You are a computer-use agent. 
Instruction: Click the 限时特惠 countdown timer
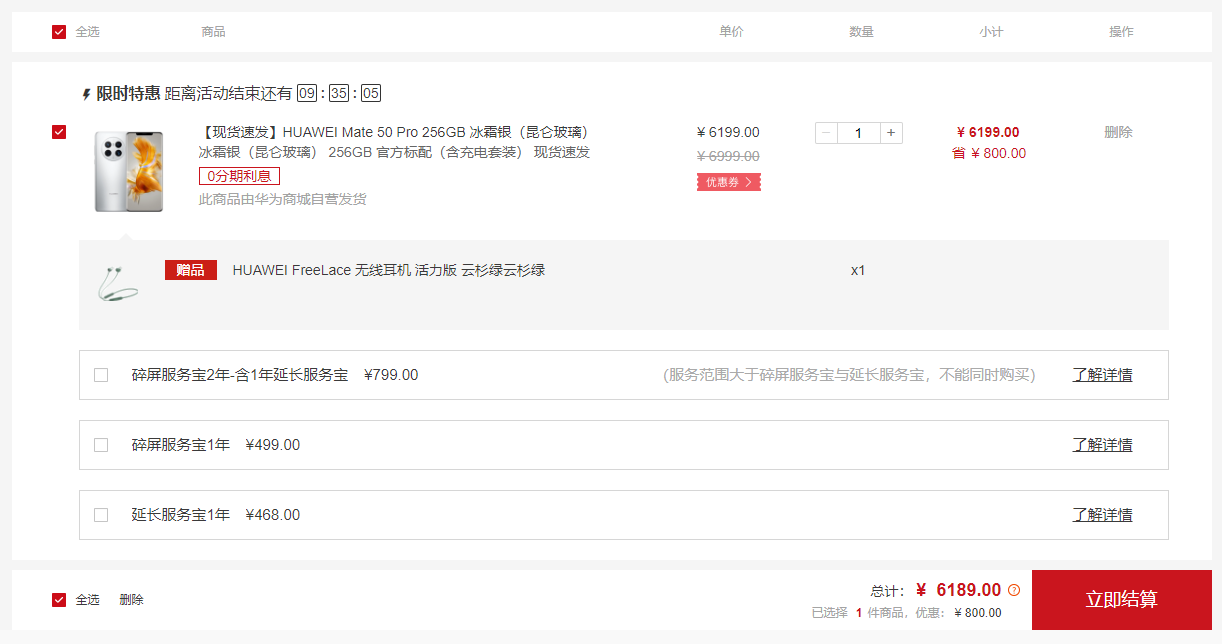tap(339, 93)
